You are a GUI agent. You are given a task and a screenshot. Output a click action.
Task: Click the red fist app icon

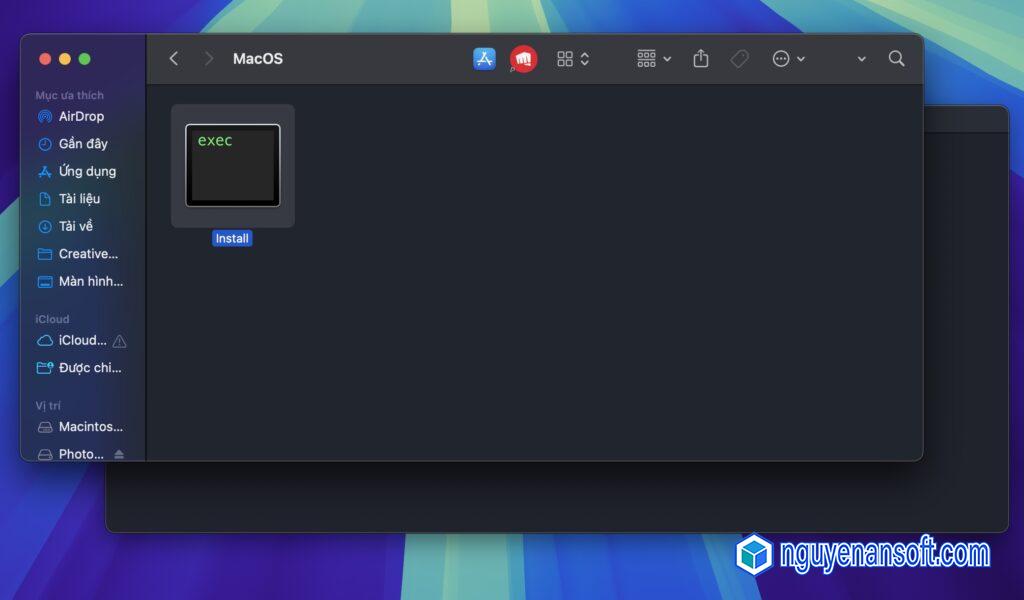click(x=523, y=59)
